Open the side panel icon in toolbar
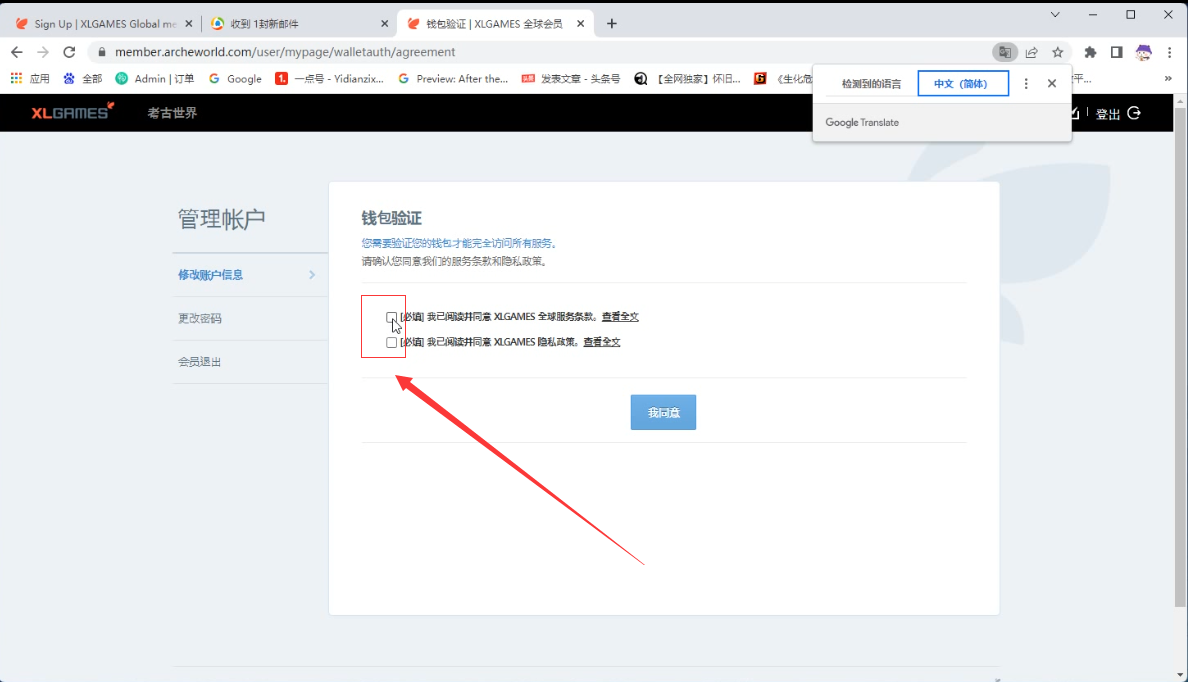The image size is (1188, 682). pyautogui.click(x=1116, y=52)
